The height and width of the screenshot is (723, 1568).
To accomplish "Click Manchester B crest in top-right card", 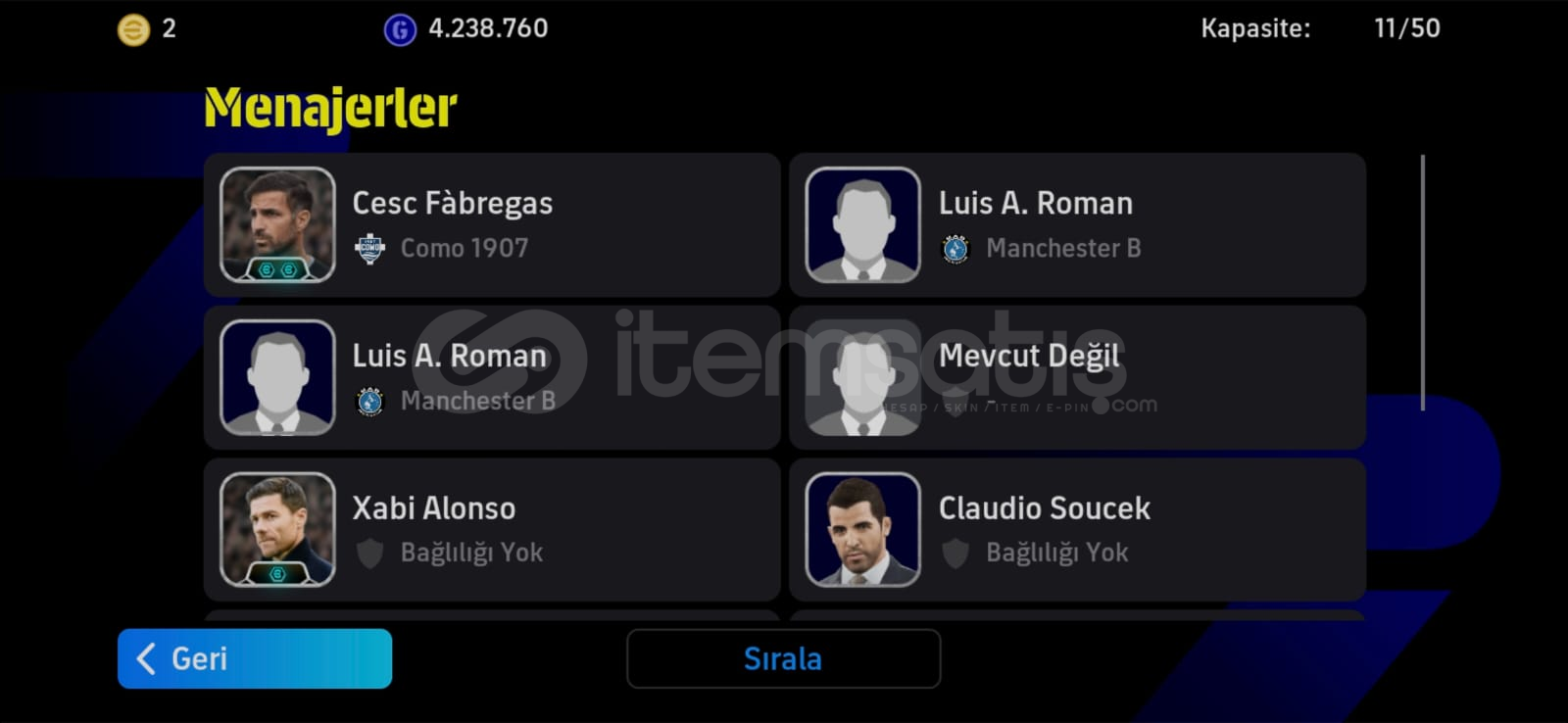I will [x=955, y=249].
